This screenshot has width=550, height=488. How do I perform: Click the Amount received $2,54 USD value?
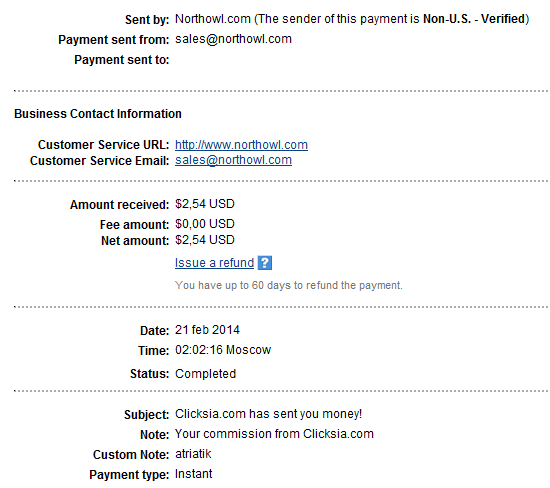205,204
